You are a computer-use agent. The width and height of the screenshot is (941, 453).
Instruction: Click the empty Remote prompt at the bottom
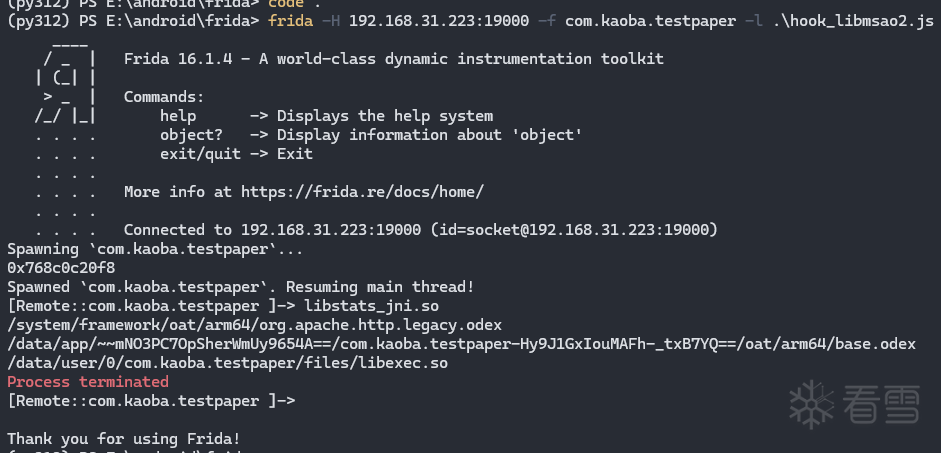point(151,401)
